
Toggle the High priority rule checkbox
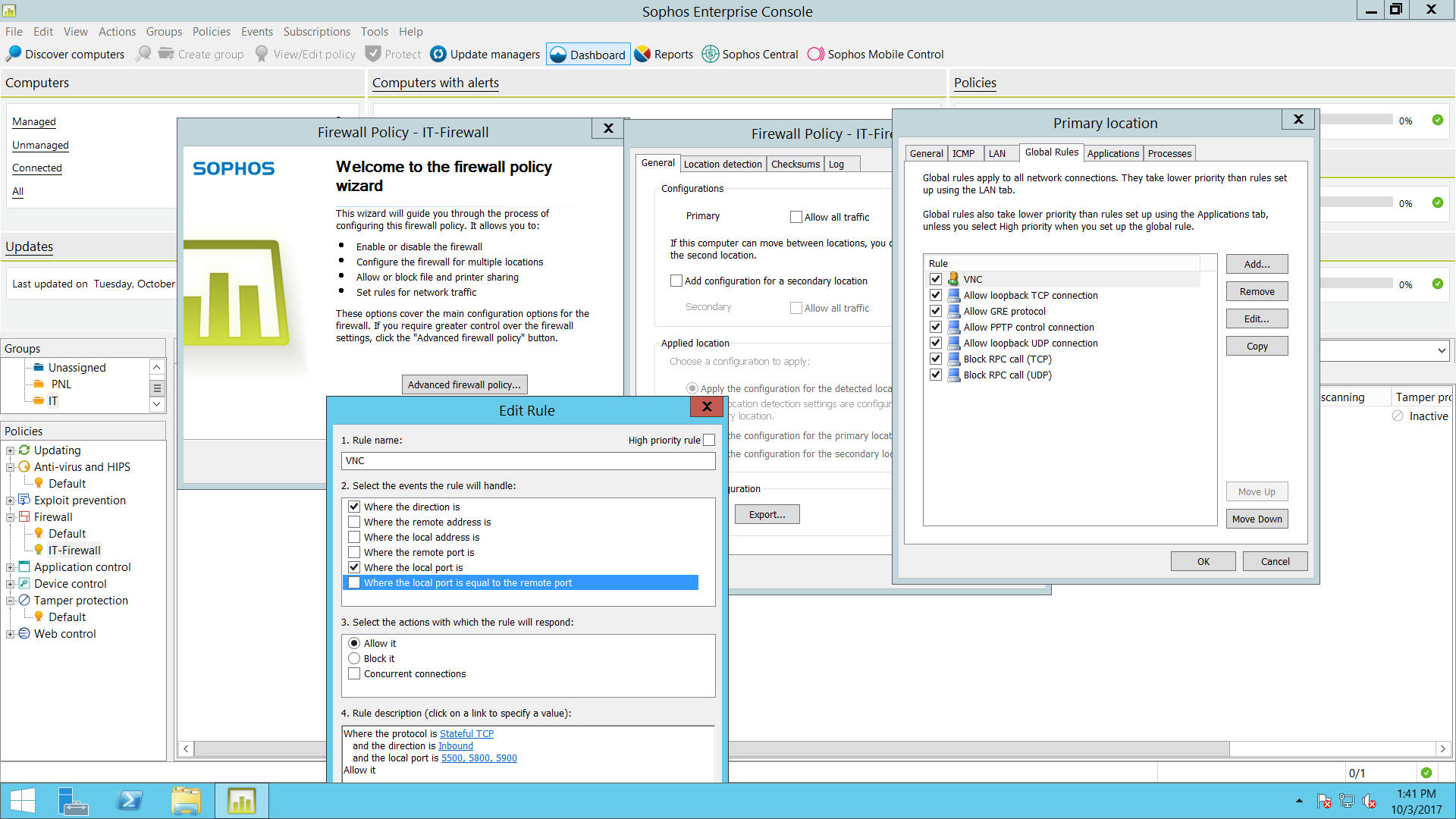click(709, 440)
